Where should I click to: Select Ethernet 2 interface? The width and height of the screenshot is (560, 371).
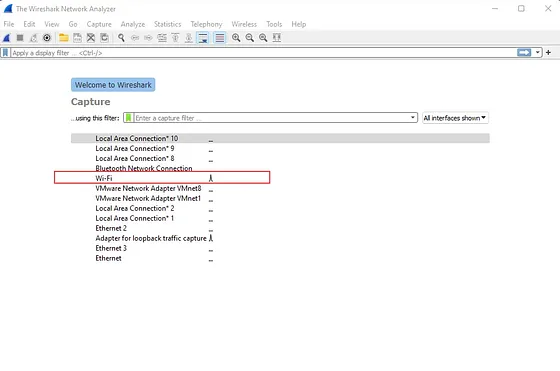click(280, 228)
